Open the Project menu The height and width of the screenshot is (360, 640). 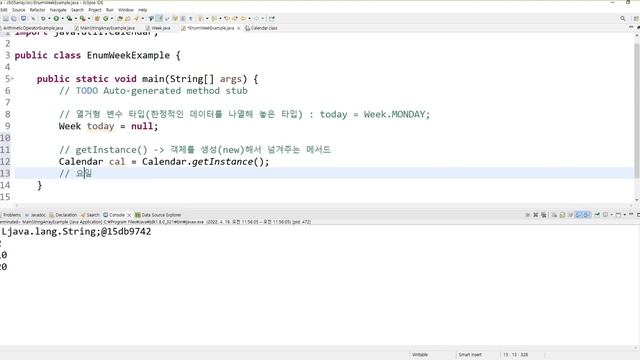click(95, 10)
